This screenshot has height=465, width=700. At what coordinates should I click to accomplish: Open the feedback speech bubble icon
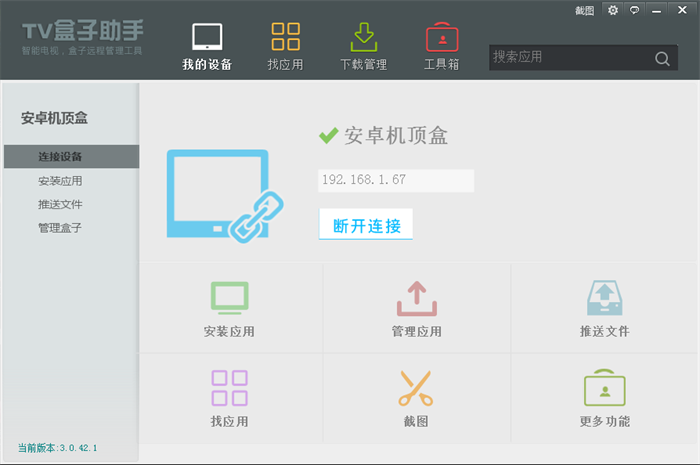634,10
